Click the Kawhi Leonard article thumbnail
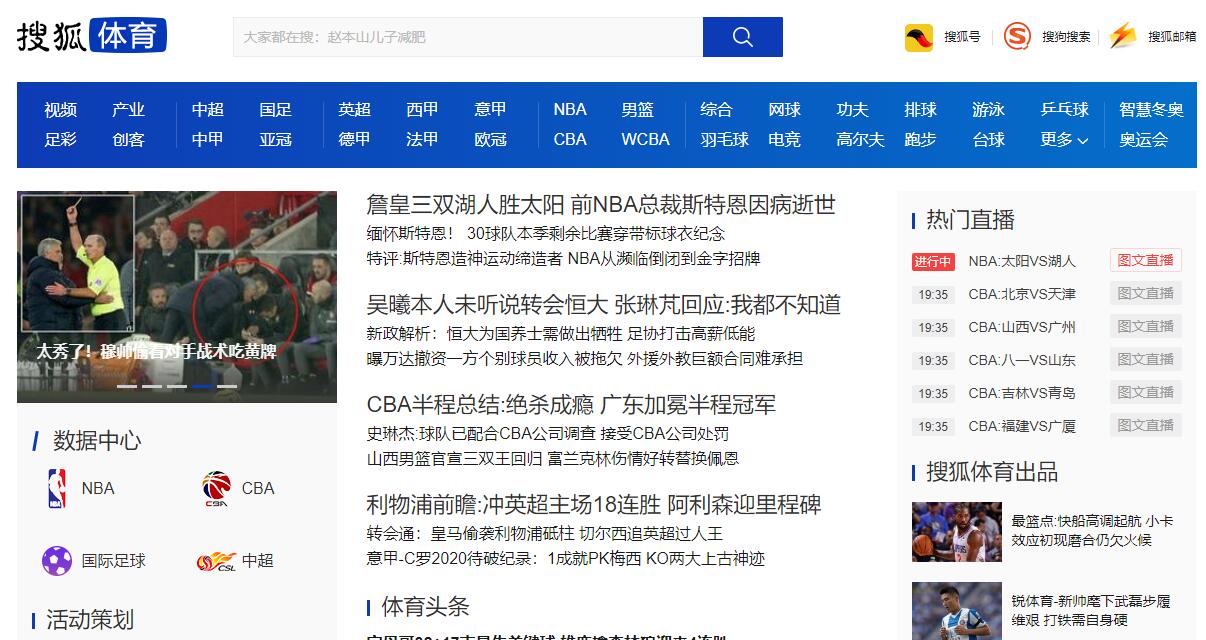Screen dimensions: 1206x640 (x=957, y=532)
